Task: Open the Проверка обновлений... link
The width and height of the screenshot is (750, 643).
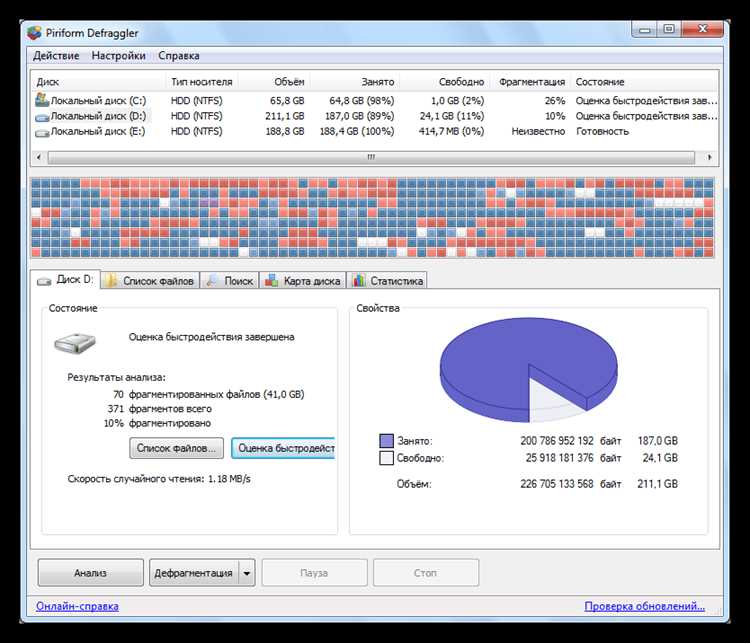Action: 644,606
